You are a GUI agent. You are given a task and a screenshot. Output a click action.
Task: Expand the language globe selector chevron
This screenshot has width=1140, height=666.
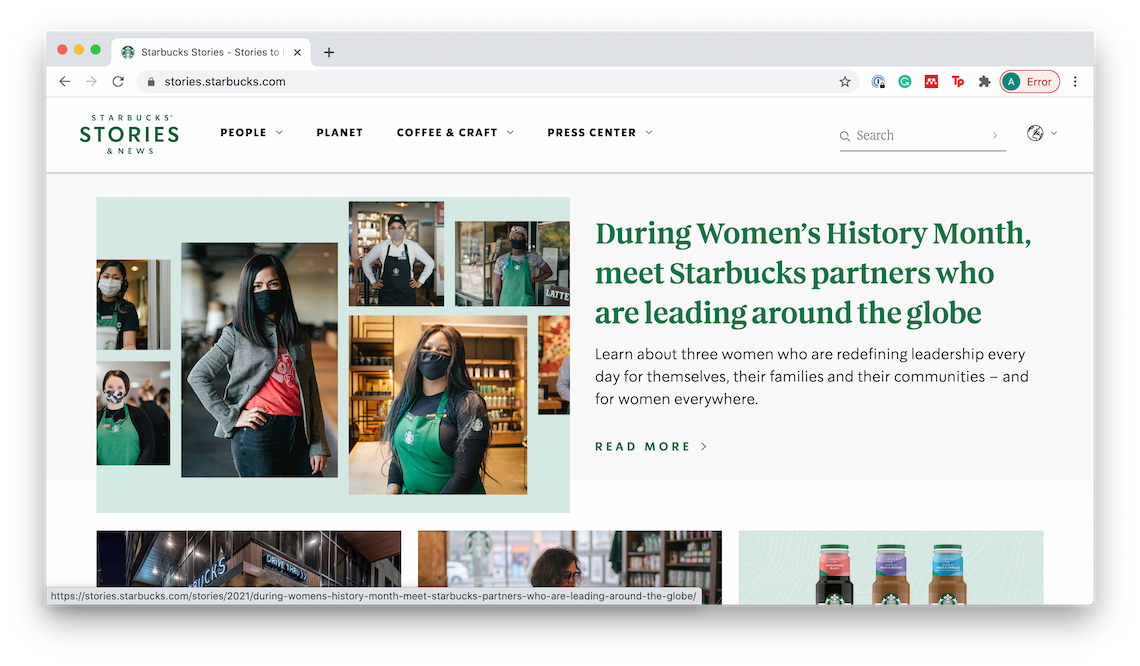point(1052,132)
